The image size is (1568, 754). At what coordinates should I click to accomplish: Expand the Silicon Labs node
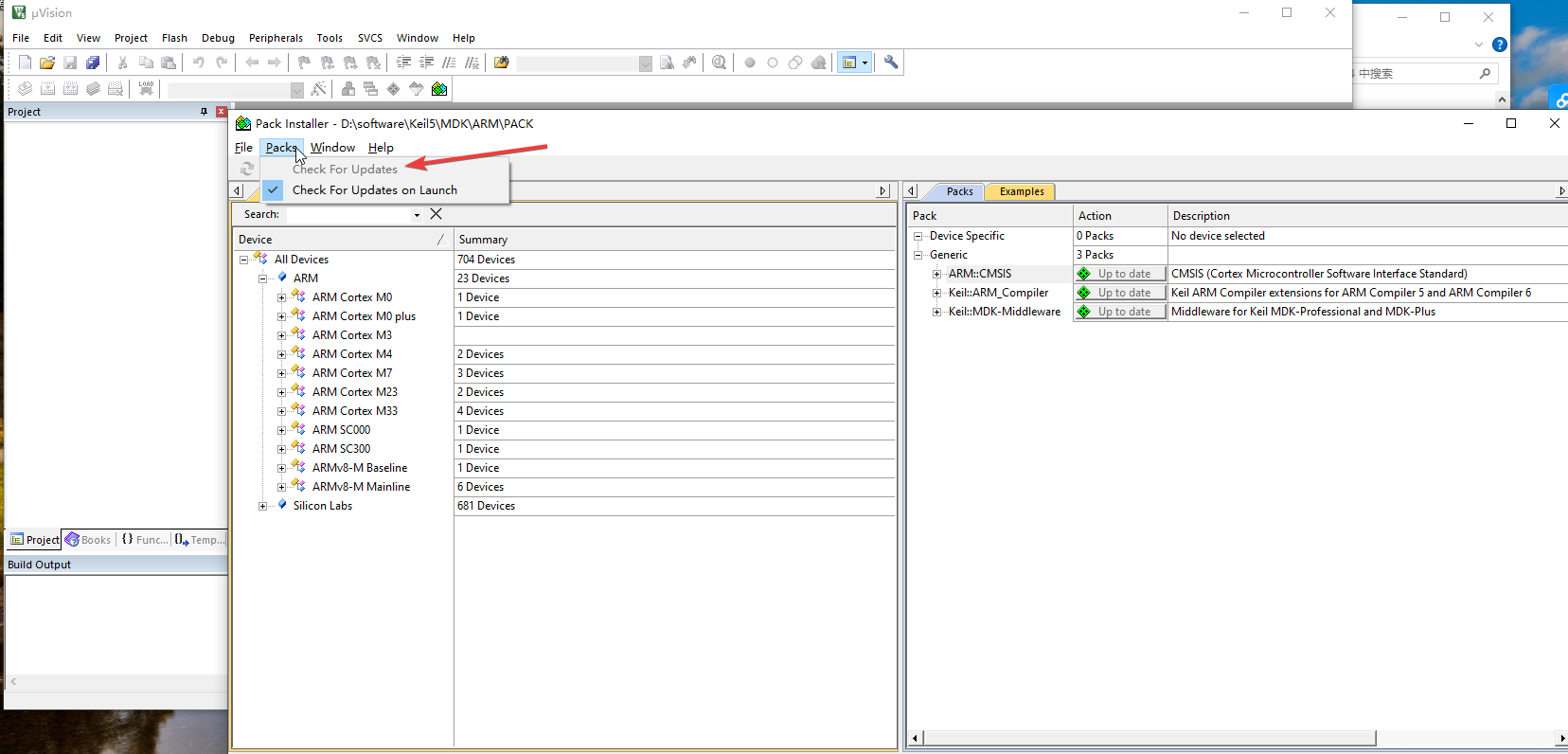point(262,506)
